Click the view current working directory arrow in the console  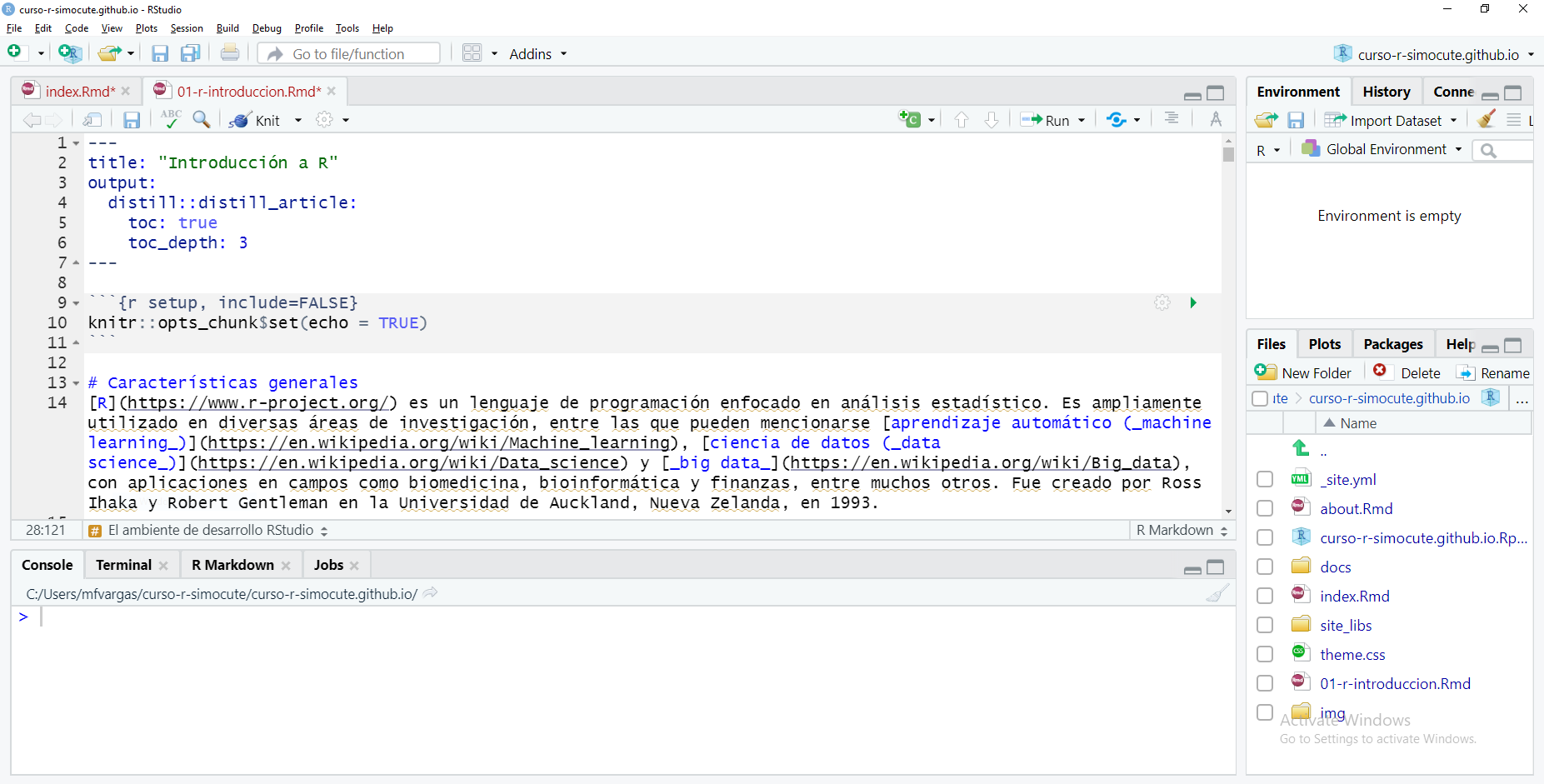[430, 593]
